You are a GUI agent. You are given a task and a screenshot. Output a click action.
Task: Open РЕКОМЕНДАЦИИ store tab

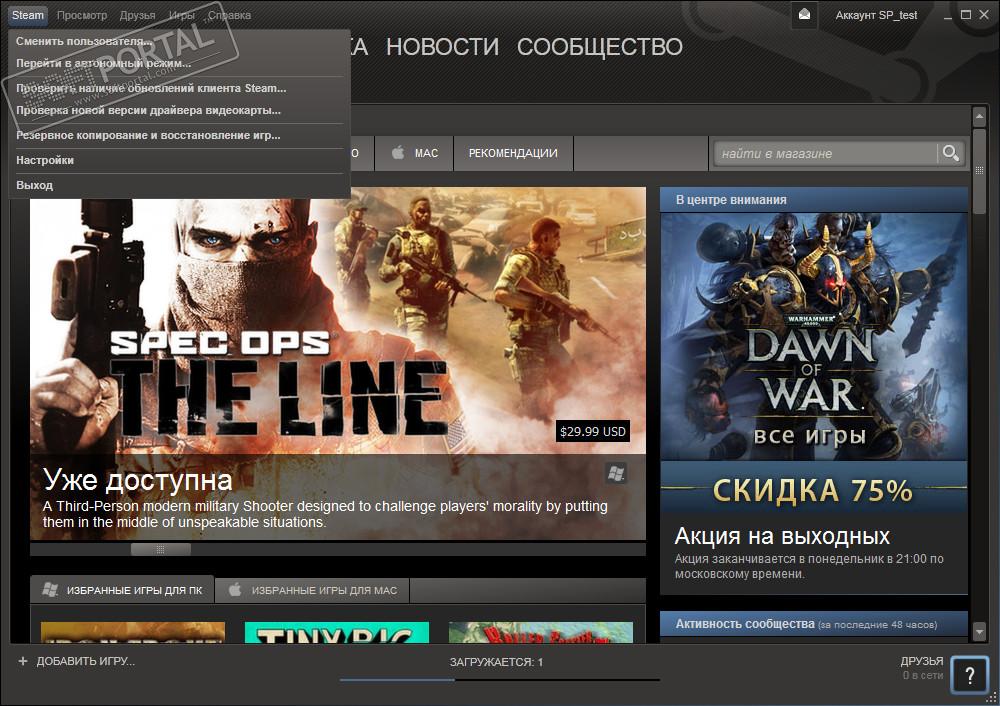513,153
